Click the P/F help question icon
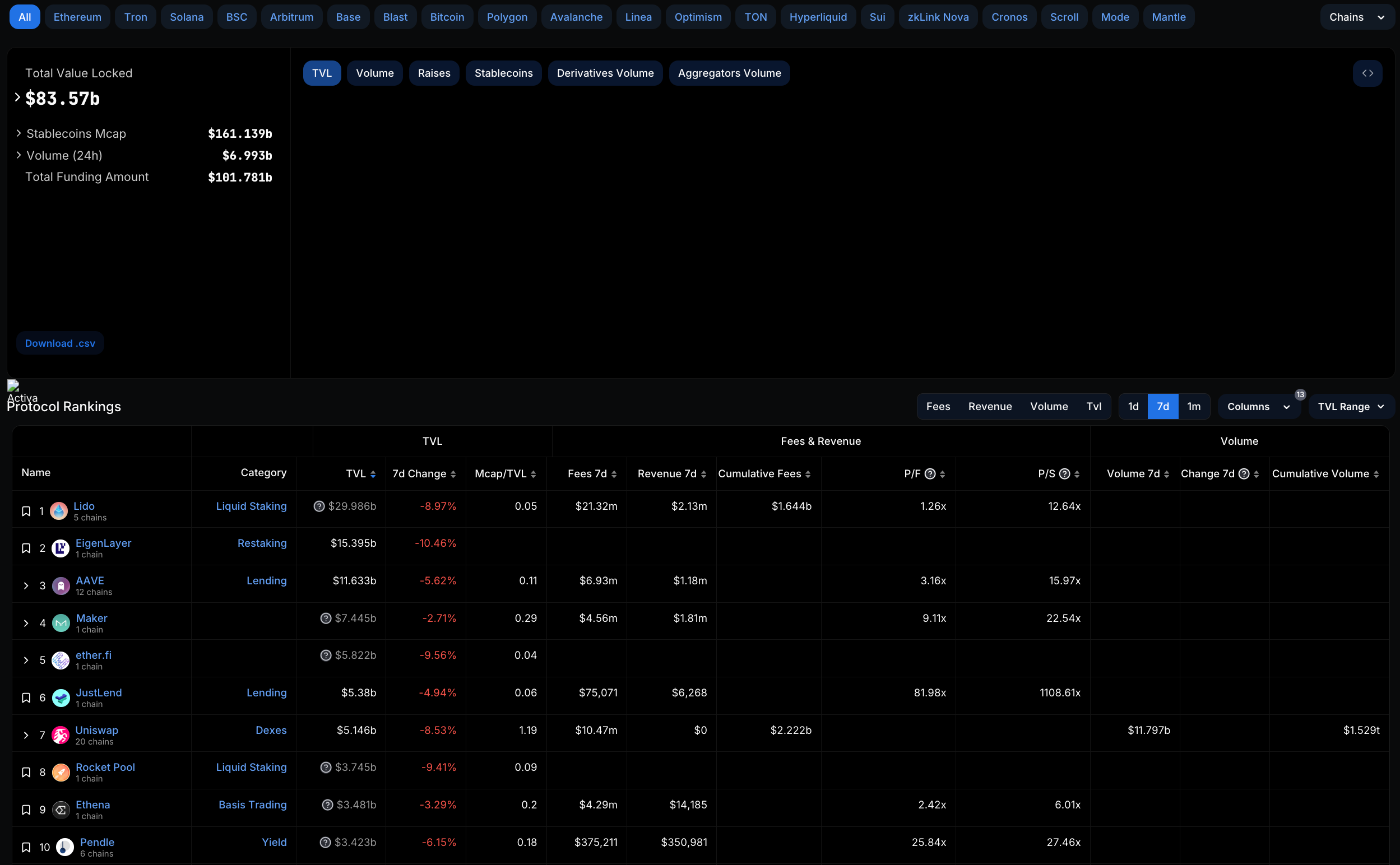This screenshot has height=865, width=1400. point(930,474)
